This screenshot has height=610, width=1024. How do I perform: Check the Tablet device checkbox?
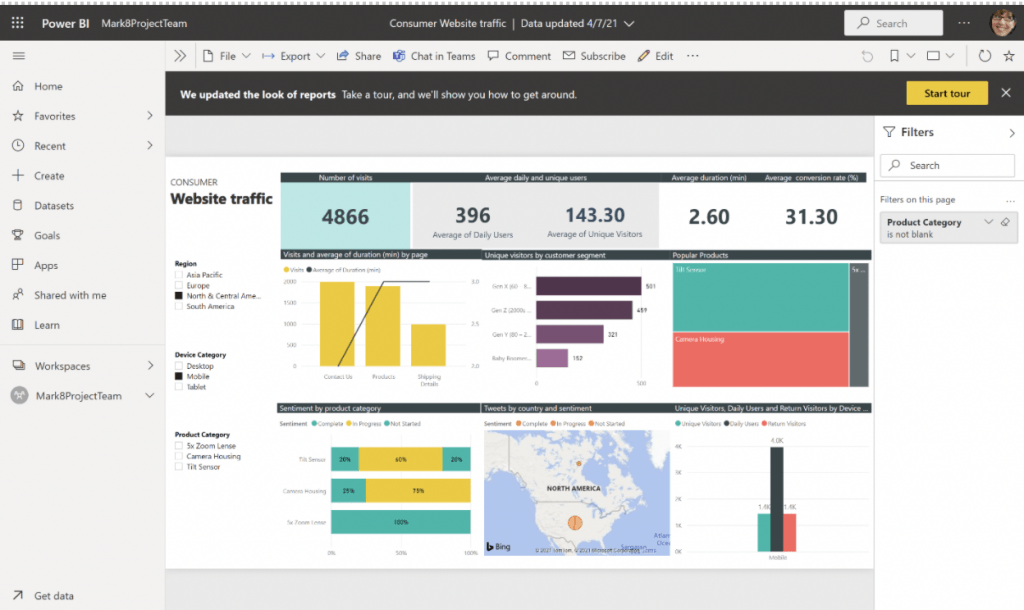178,387
